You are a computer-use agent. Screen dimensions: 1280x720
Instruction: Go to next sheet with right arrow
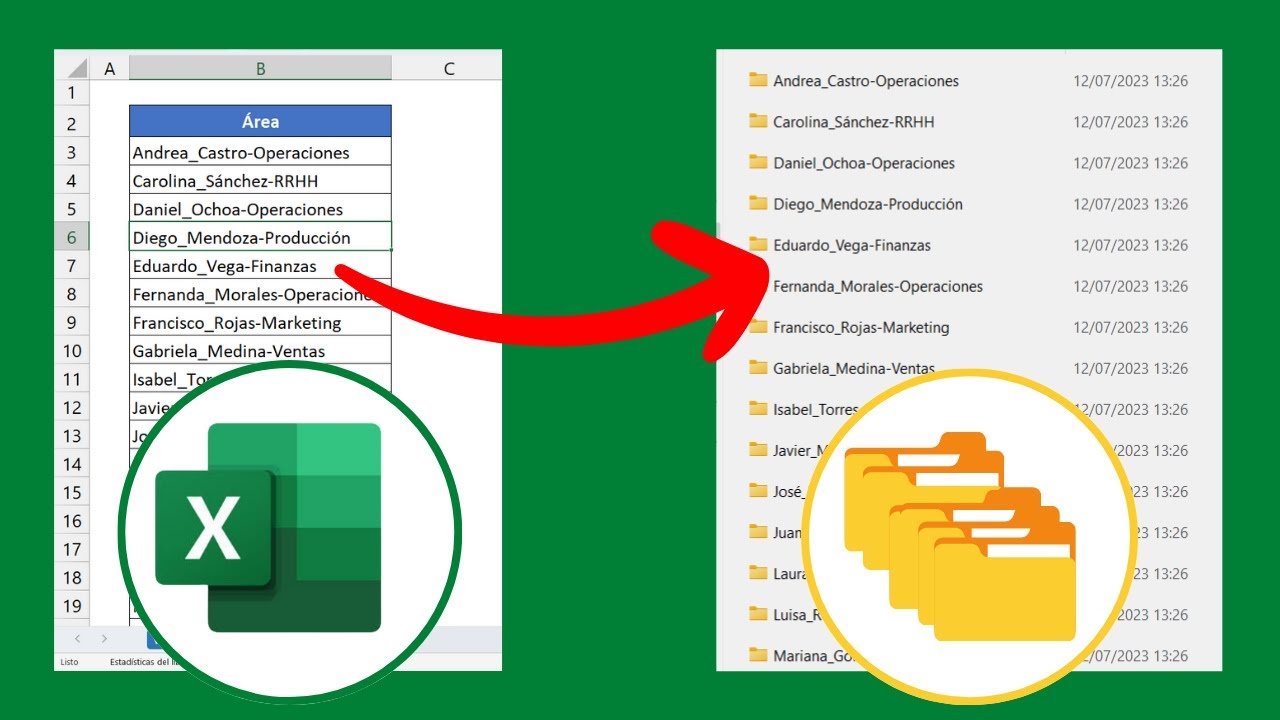pyautogui.click(x=104, y=638)
